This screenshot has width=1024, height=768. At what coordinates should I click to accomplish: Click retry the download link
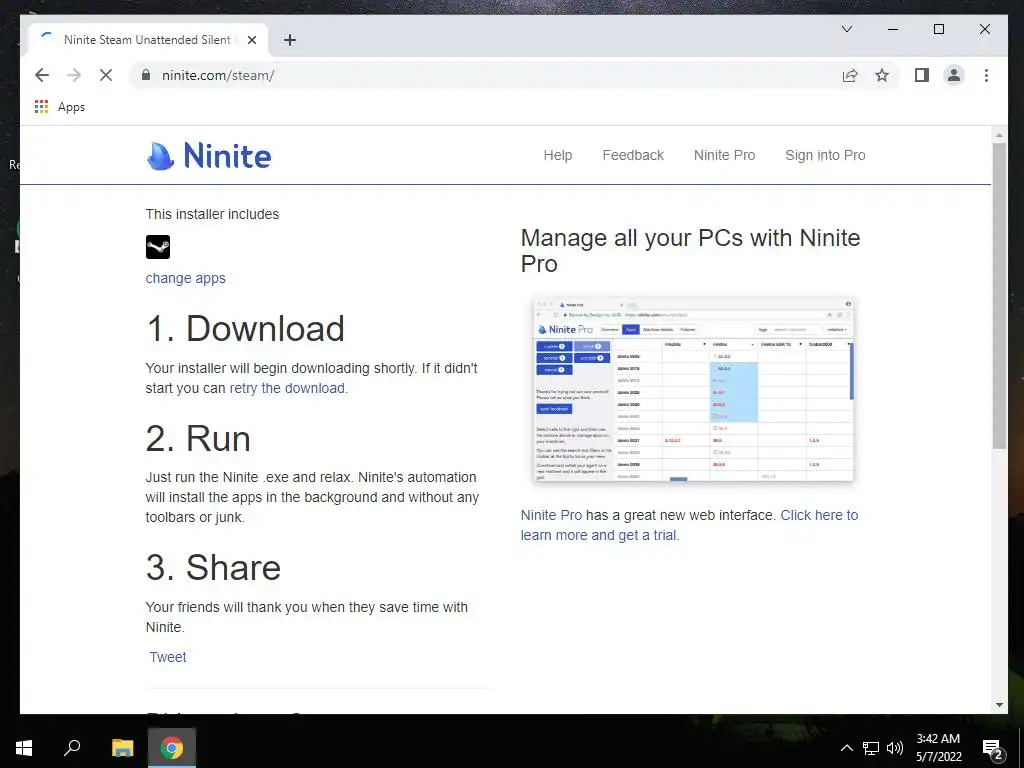point(287,388)
